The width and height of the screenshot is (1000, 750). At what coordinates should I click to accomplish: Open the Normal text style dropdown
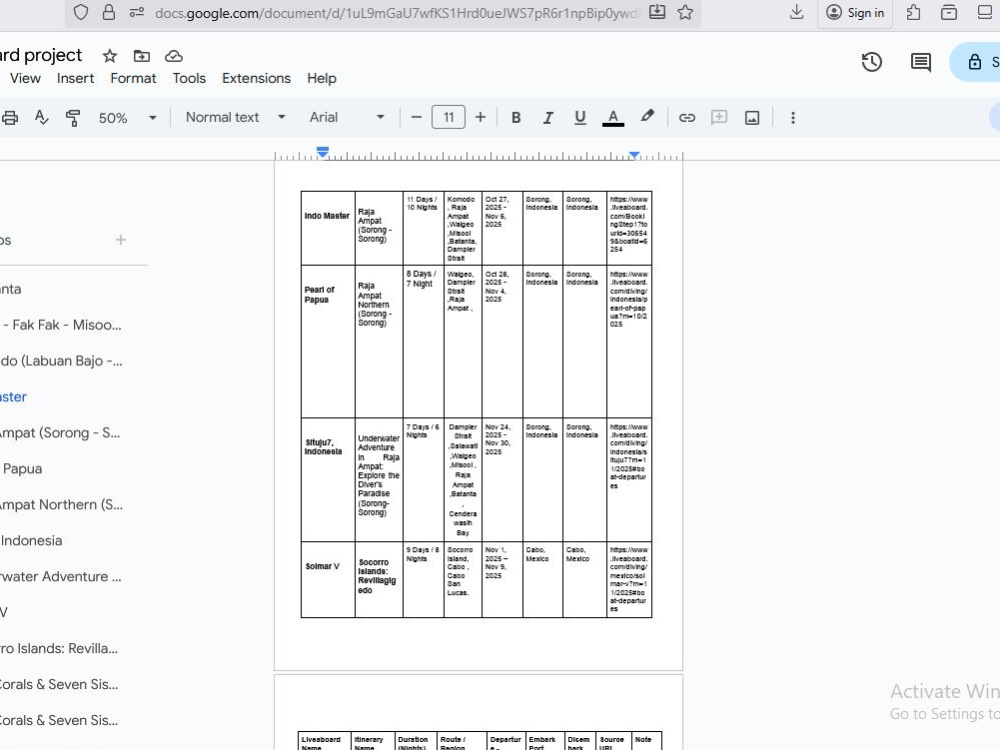(x=235, y=117)
